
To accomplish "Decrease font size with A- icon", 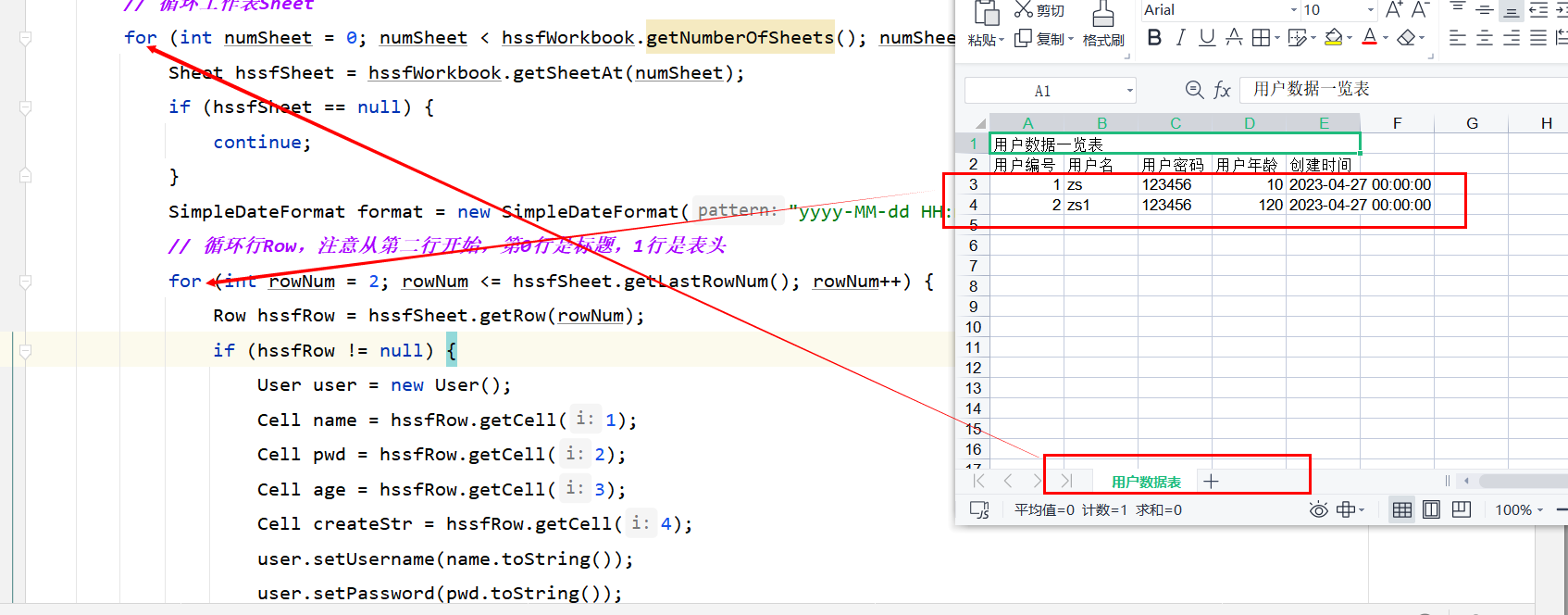I will pyautogui.click(x=1421, y=10).
